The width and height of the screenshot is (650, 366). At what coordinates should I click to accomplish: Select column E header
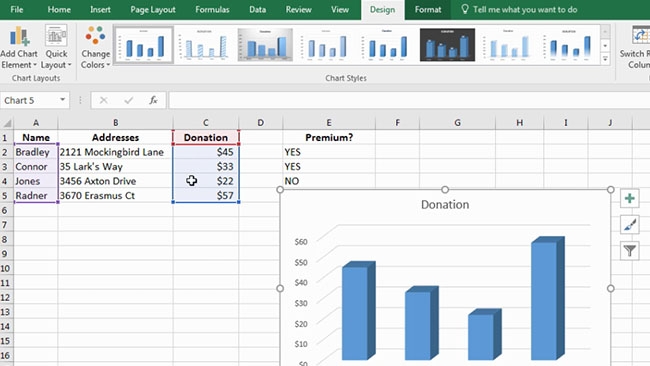[329, 123]
